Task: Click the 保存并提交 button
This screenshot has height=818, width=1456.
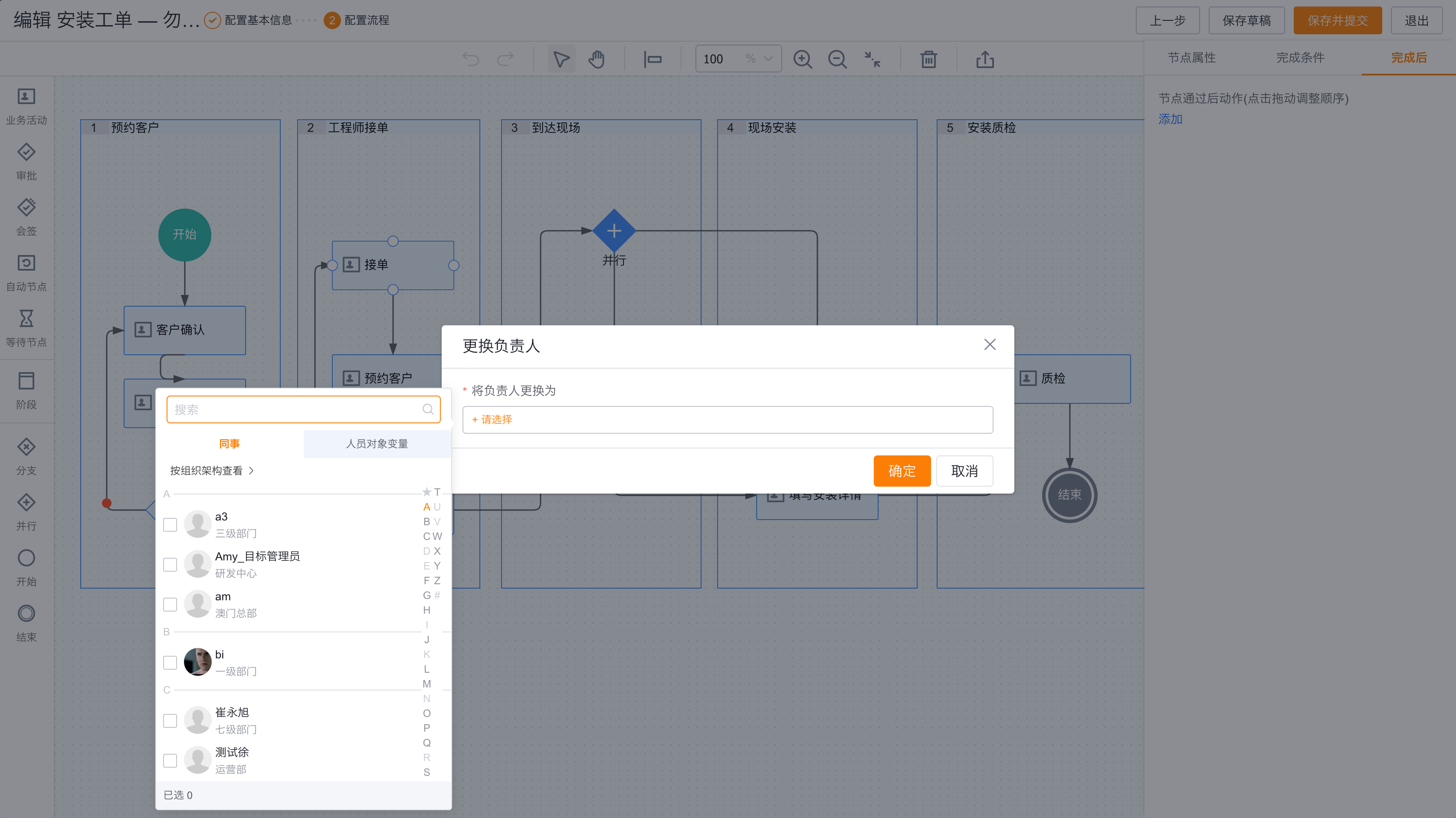Action: (1337, 20)
